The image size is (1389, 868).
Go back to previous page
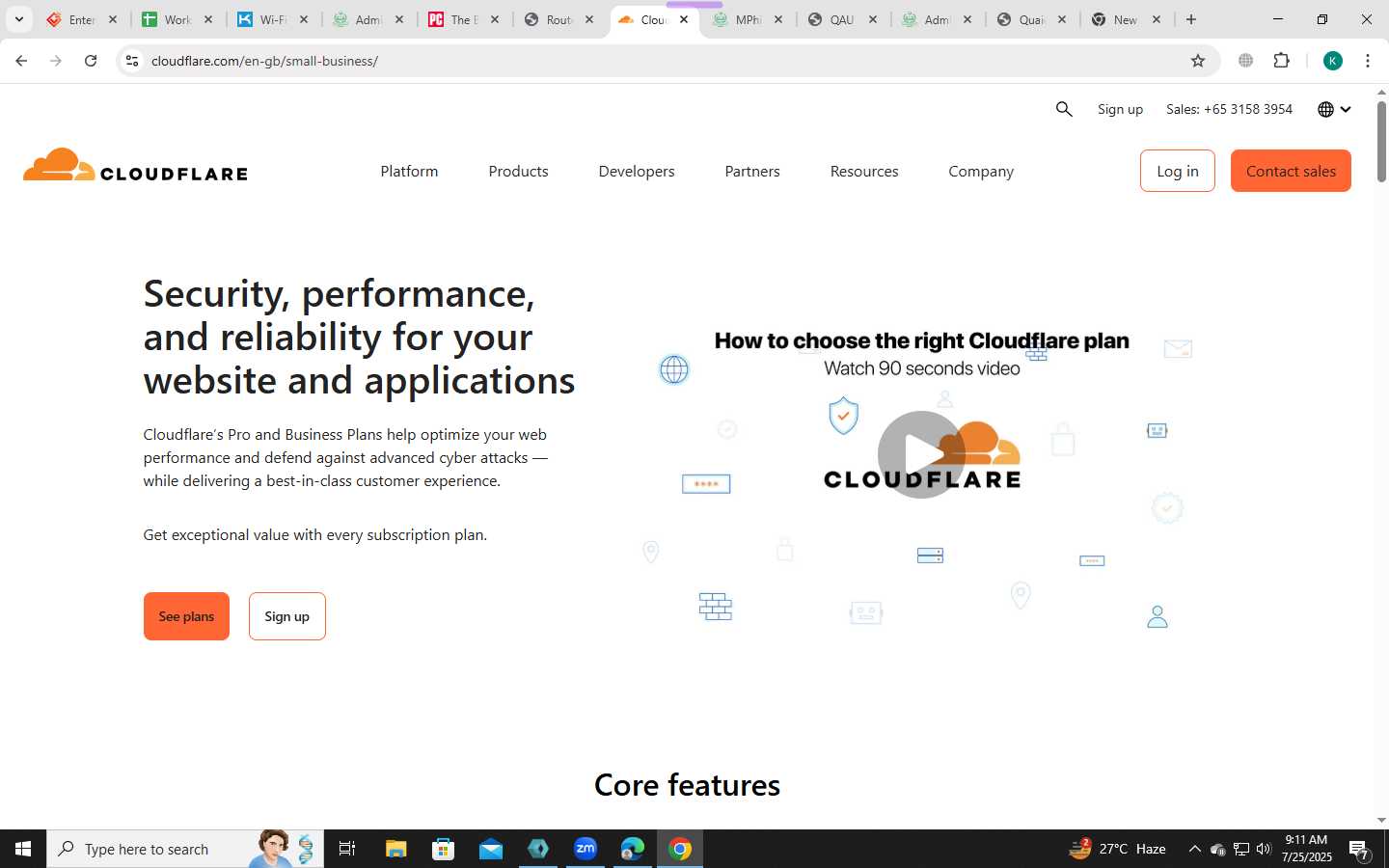pos(21,61)
